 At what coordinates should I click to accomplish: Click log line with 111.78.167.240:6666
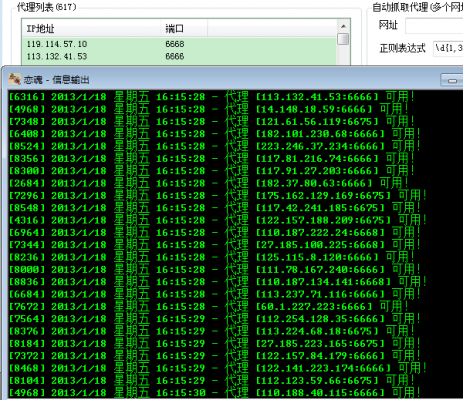click(215, 270)
